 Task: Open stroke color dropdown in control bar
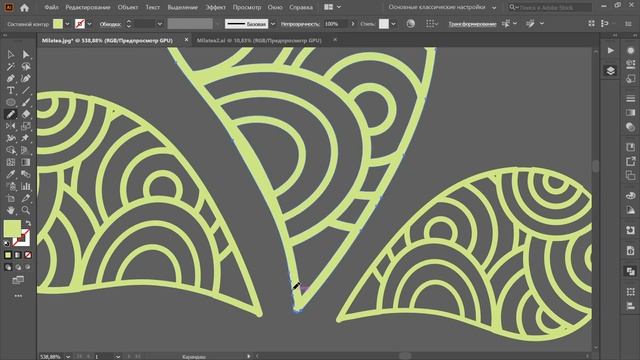coord(89,24)
